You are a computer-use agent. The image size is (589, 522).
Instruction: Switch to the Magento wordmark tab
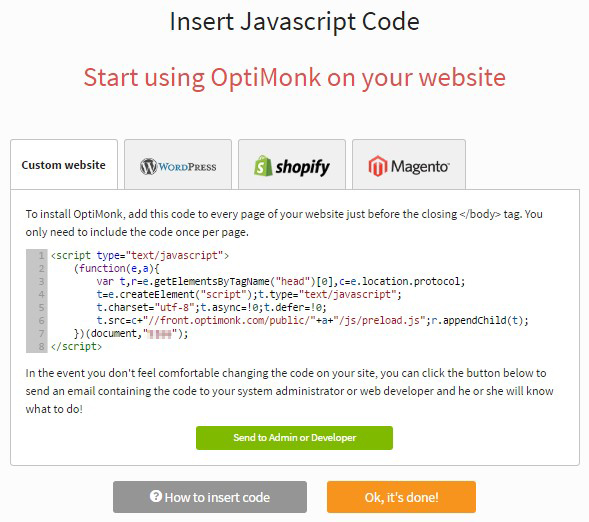(409, 164)
